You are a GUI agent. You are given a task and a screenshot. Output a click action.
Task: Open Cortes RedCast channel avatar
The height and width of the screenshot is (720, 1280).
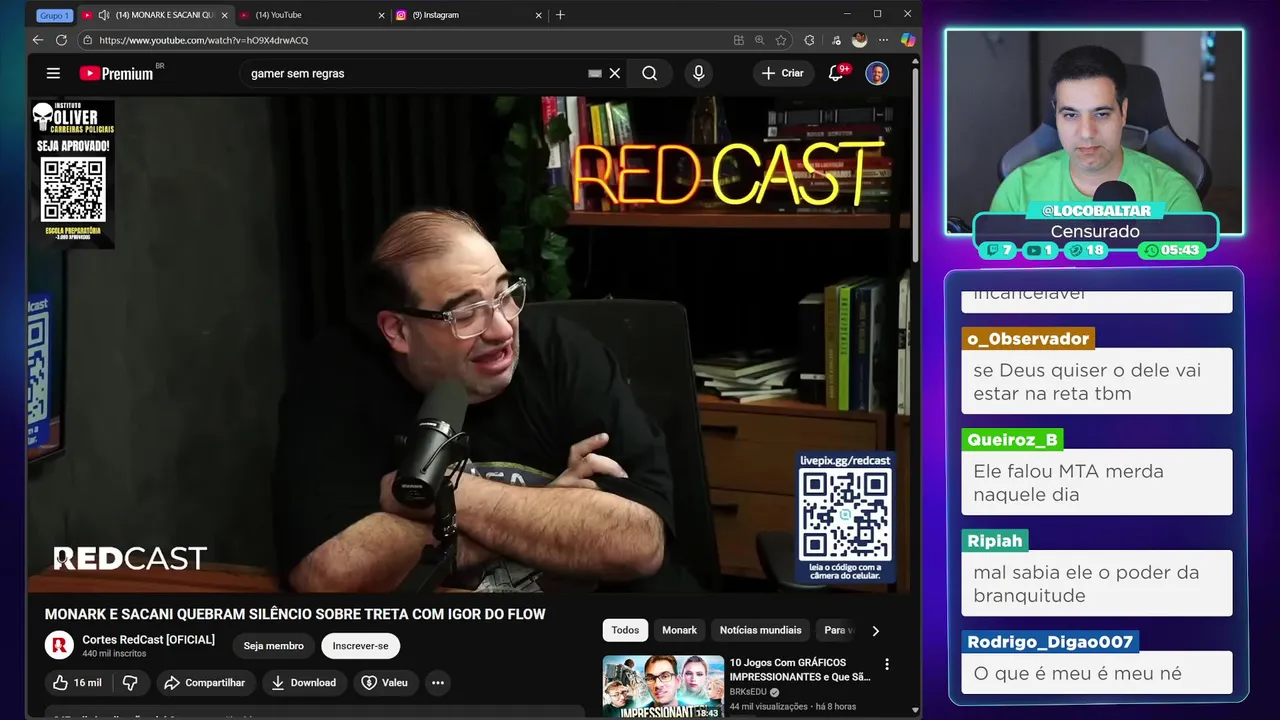click(x=59, y=645)
